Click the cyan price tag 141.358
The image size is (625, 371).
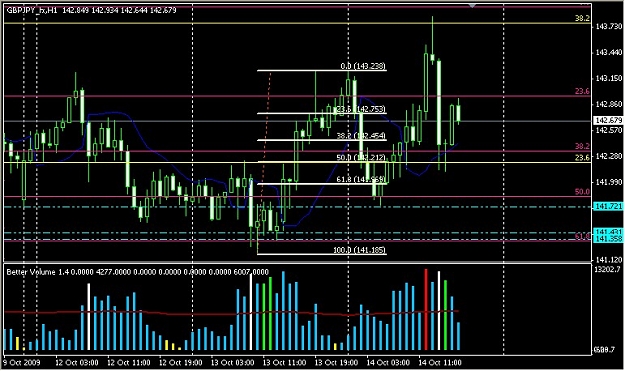pyautogui.click(x=608, y=239)
